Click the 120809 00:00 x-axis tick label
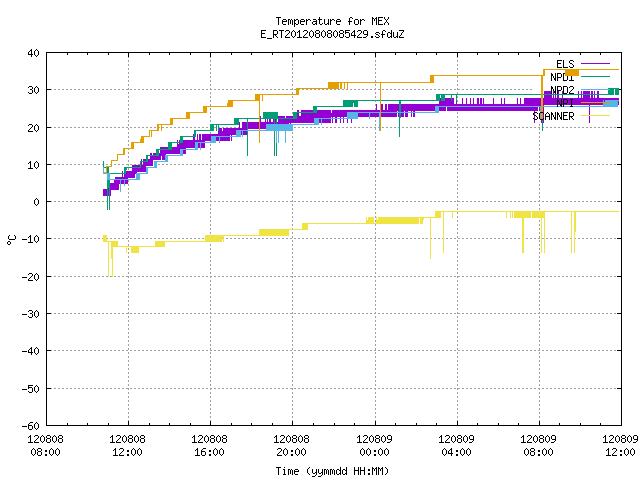This screenshot has height=480, width=640. click(374, 446)
